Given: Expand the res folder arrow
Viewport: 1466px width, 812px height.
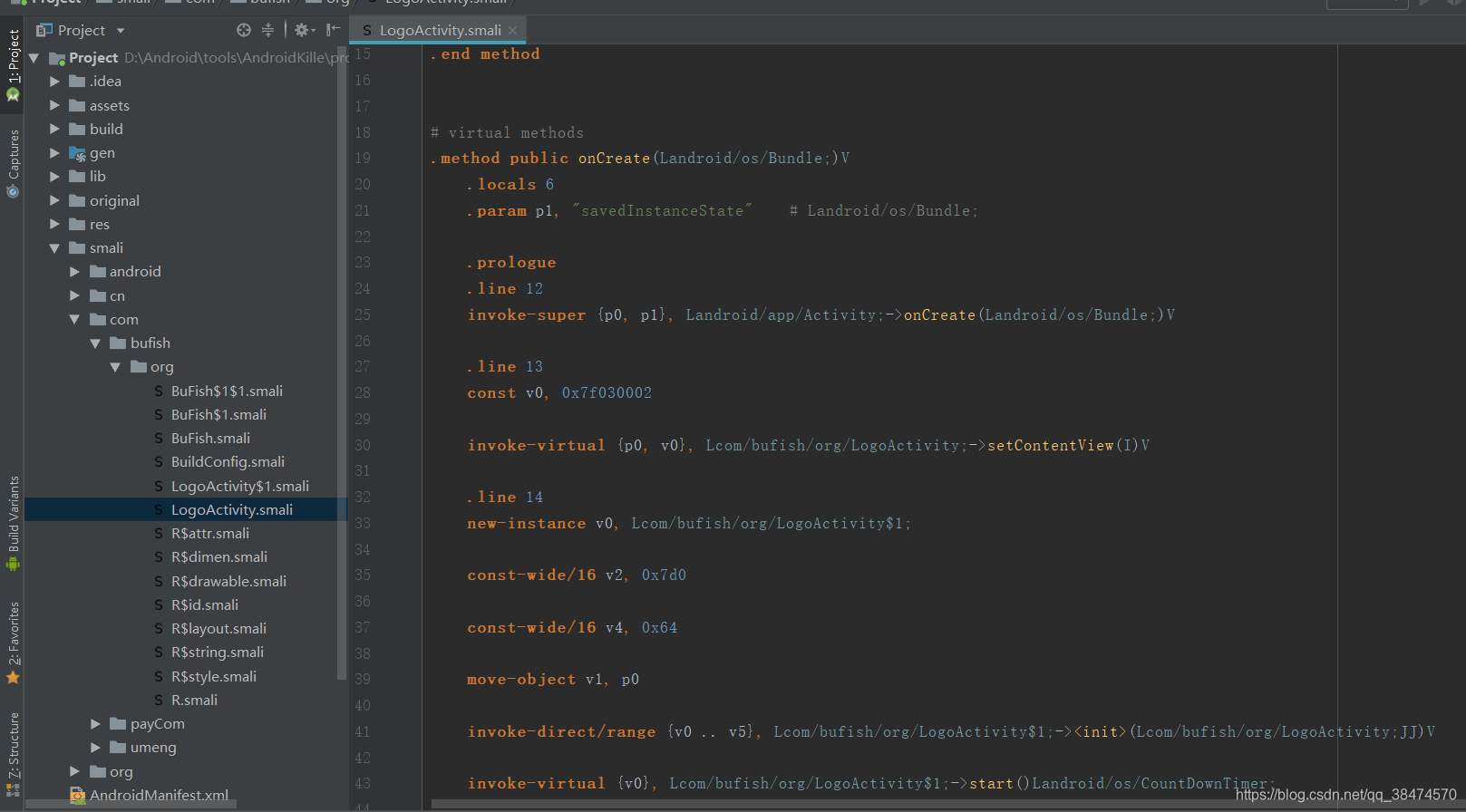Looking at the screenshot, I should [x=54, y=224].
